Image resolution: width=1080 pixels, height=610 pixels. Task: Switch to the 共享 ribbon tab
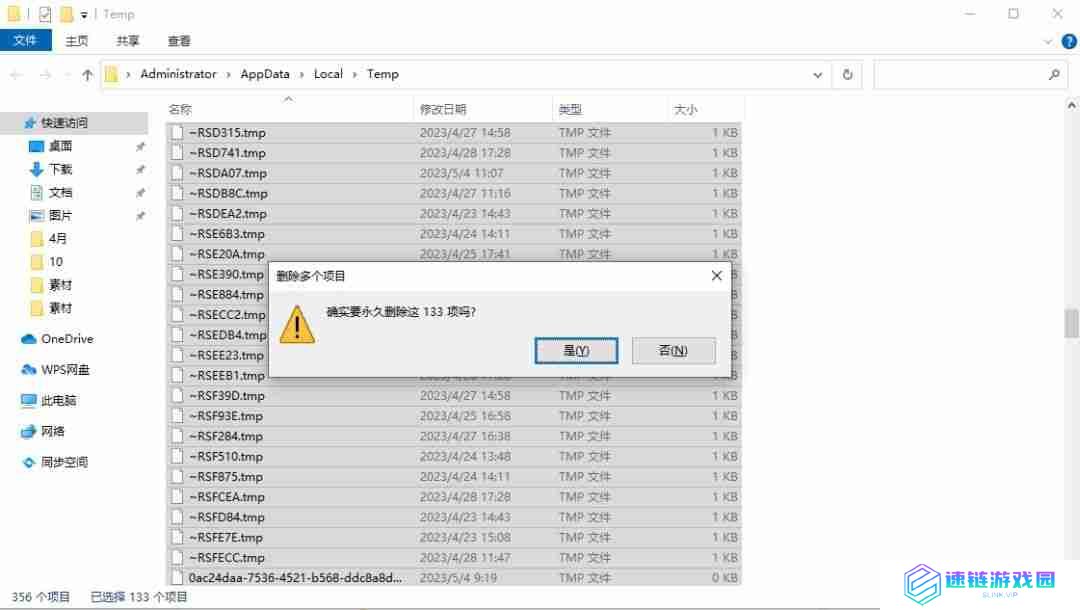point(127,41)
